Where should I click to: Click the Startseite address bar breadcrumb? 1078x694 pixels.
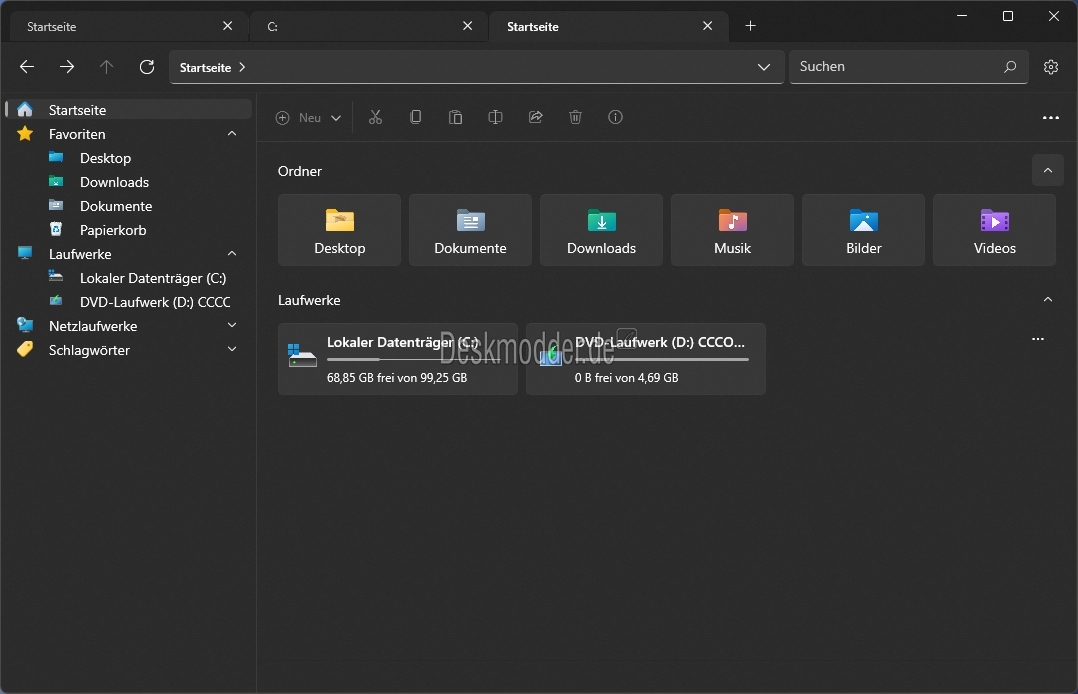(x=205, y=67)
